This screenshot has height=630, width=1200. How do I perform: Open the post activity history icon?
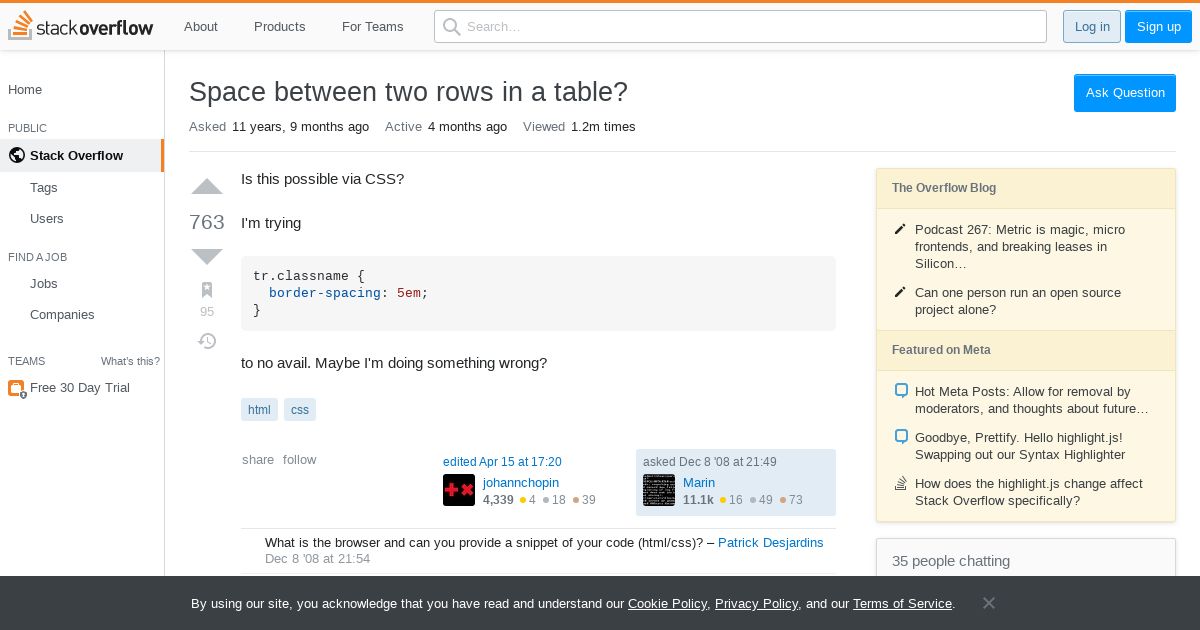pos(207,341)
